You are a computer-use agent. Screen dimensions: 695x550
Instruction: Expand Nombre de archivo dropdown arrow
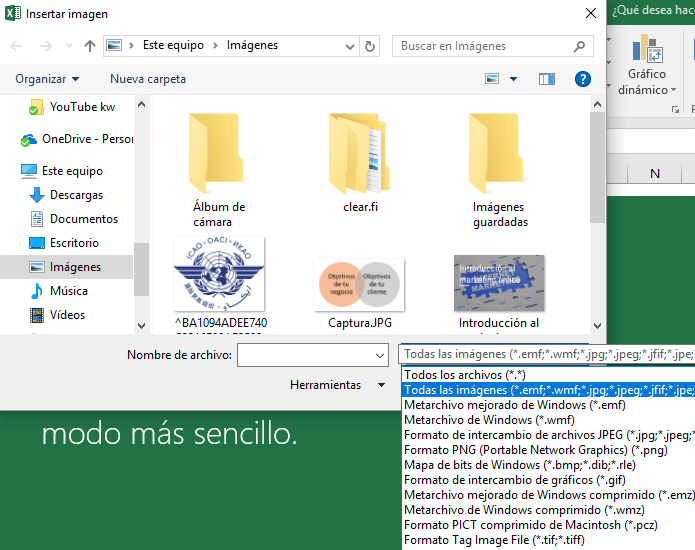pos(379,355)
